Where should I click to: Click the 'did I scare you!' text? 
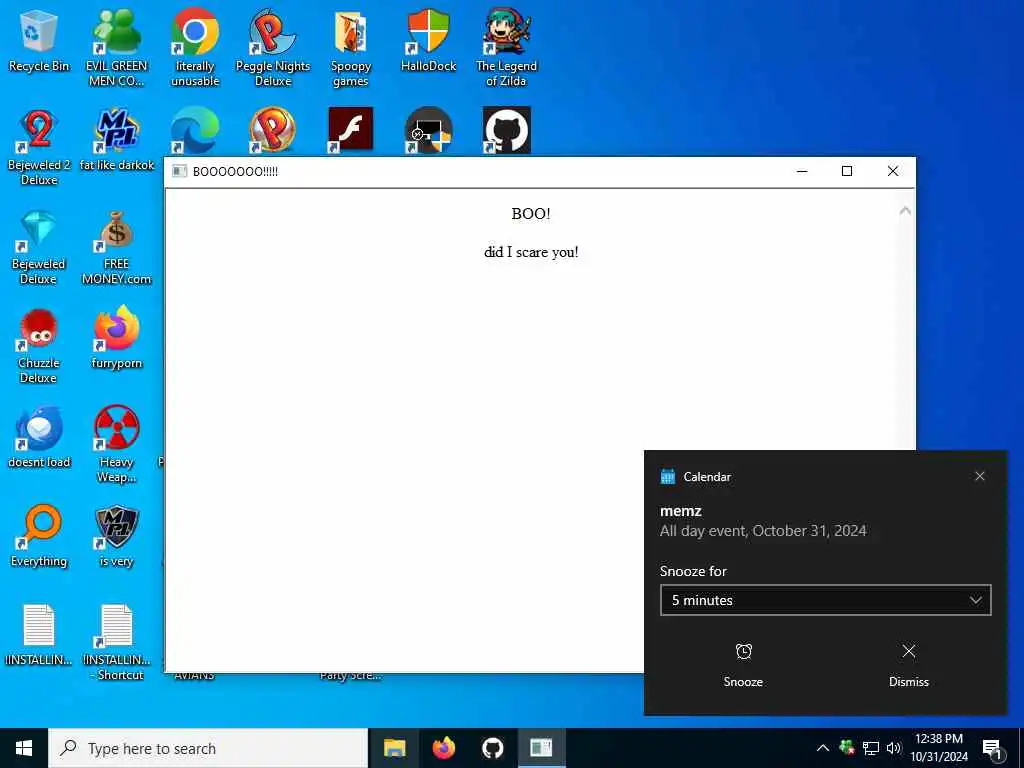pos(531,252)
